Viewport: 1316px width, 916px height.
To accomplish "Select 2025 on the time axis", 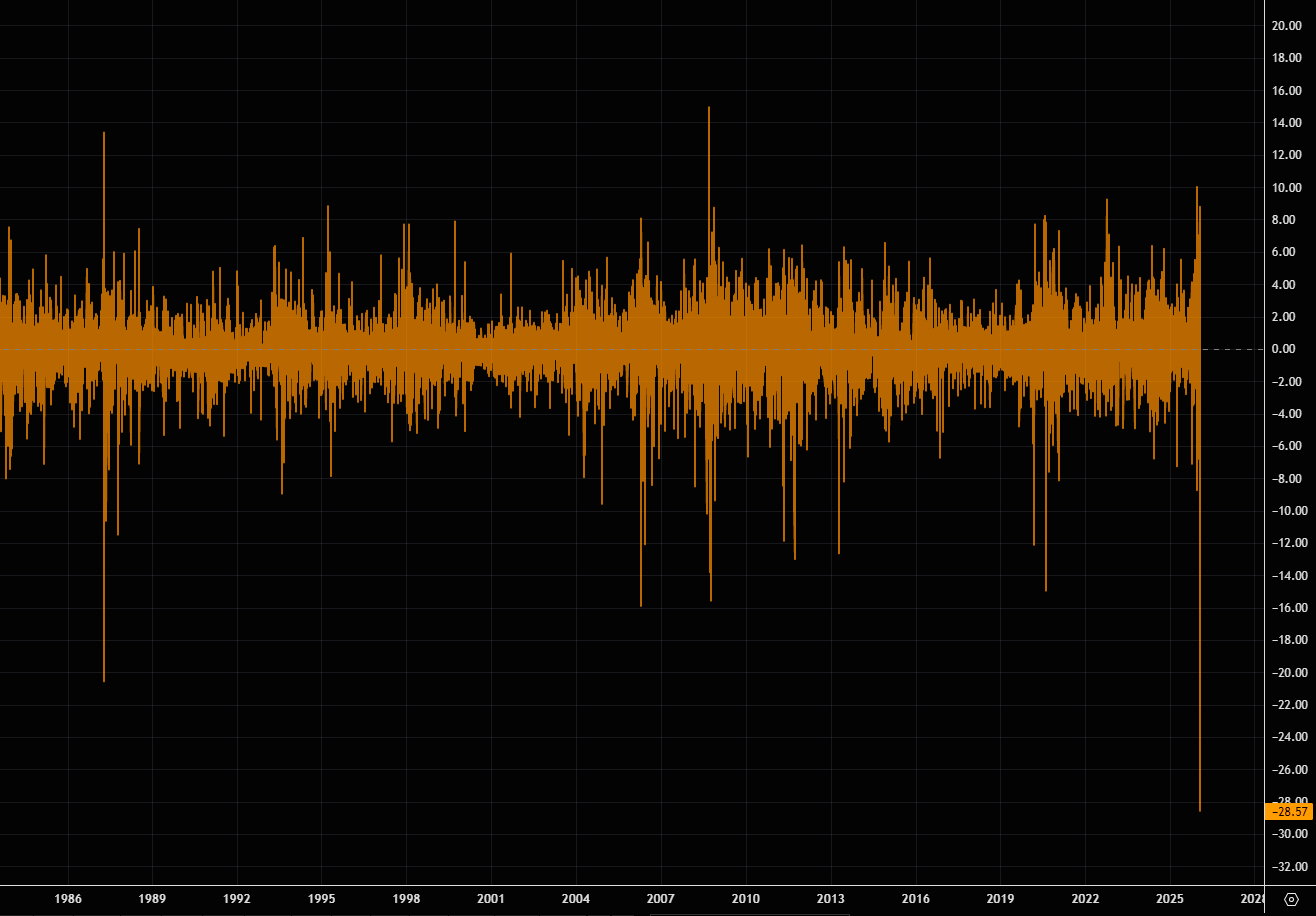I will pyautogui.click(x=1171, y=899).
